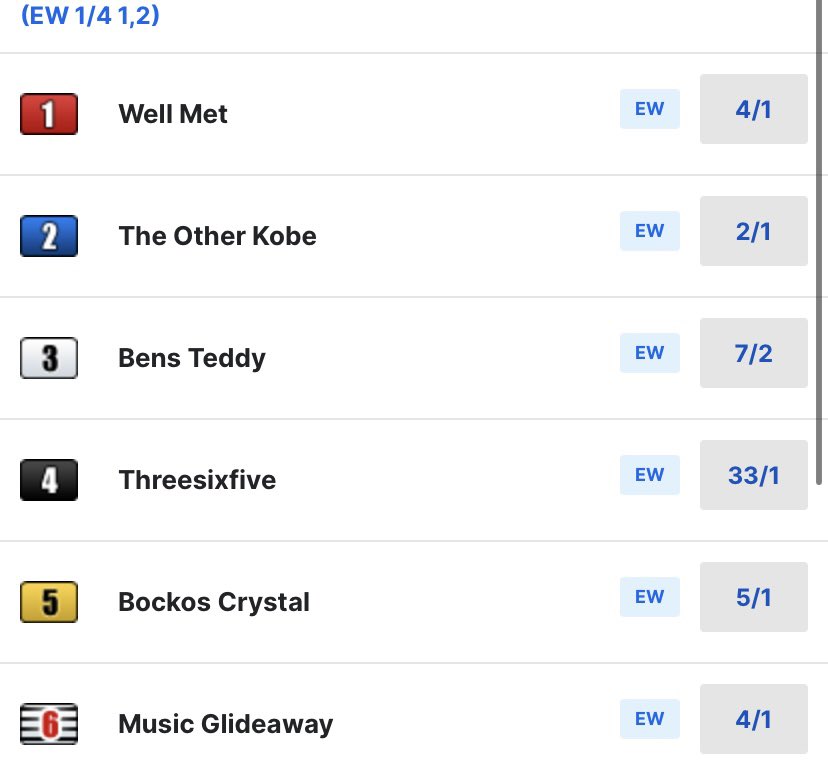Toggle each-way for The Other Kobe
Screen dimensions: 828x762
[649, 231]
